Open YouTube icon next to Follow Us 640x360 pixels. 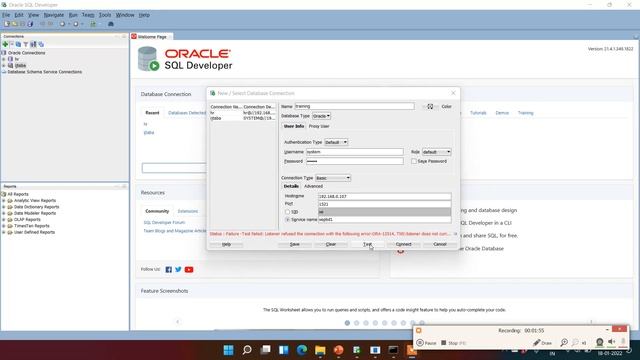(189, 269)
